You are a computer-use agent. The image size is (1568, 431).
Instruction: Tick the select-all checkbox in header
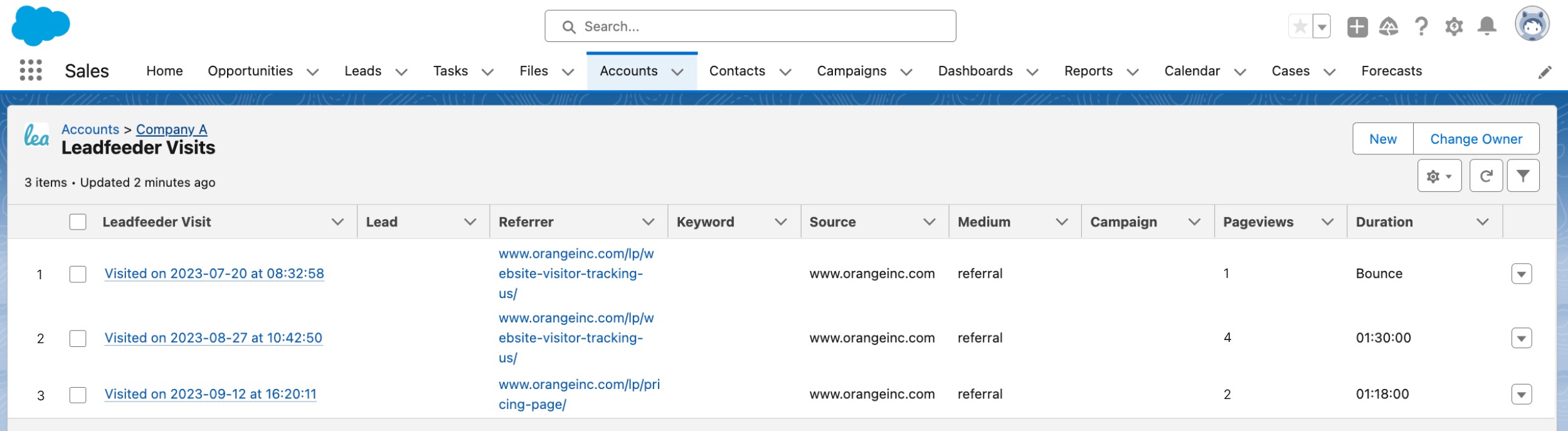coord(78,222)
